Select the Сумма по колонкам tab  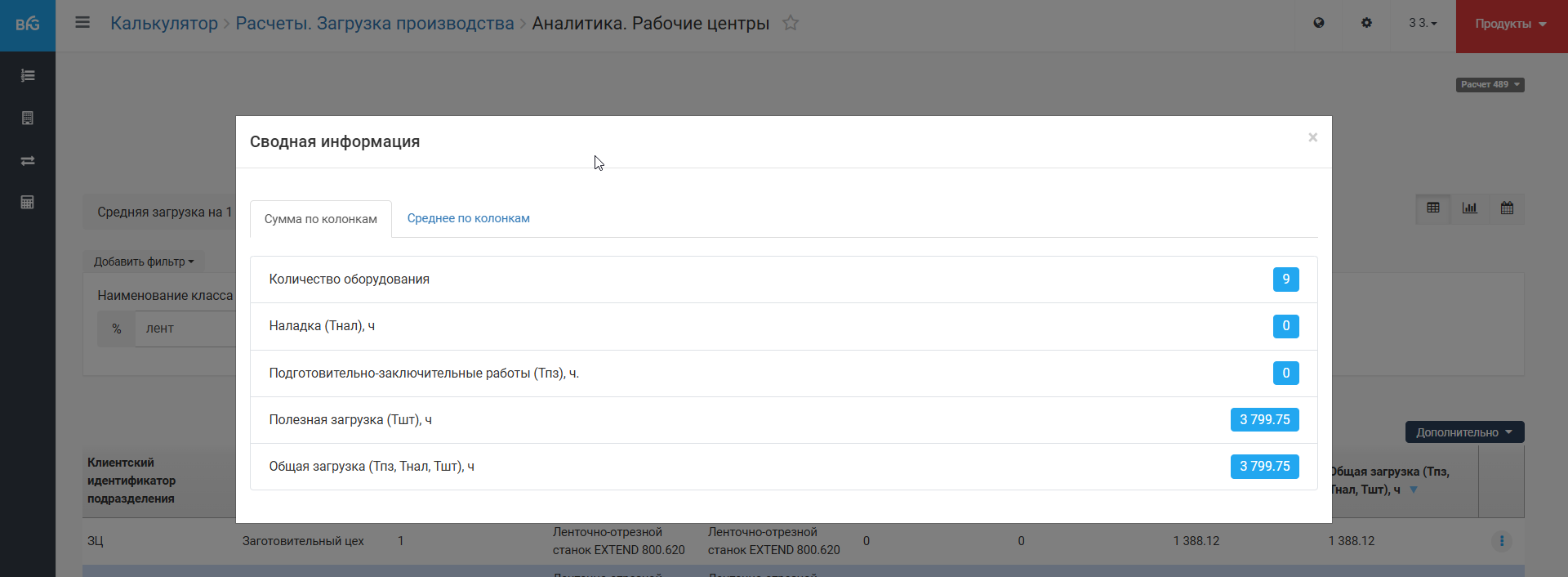tap(320, 219)
